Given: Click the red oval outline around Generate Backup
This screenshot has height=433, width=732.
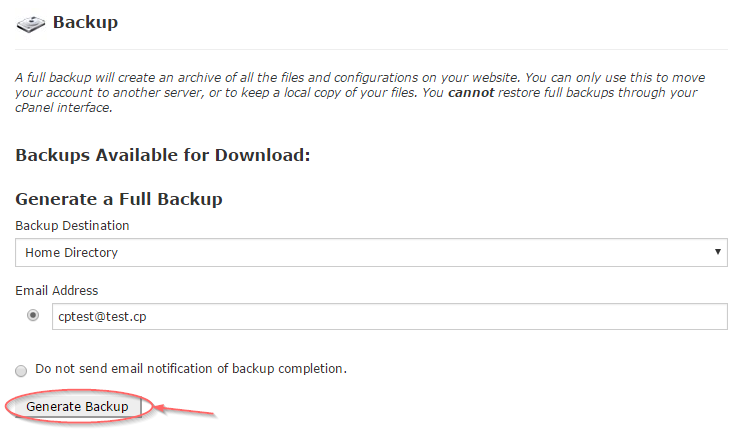Looking at the screenshot, I should tap(79, 406).
